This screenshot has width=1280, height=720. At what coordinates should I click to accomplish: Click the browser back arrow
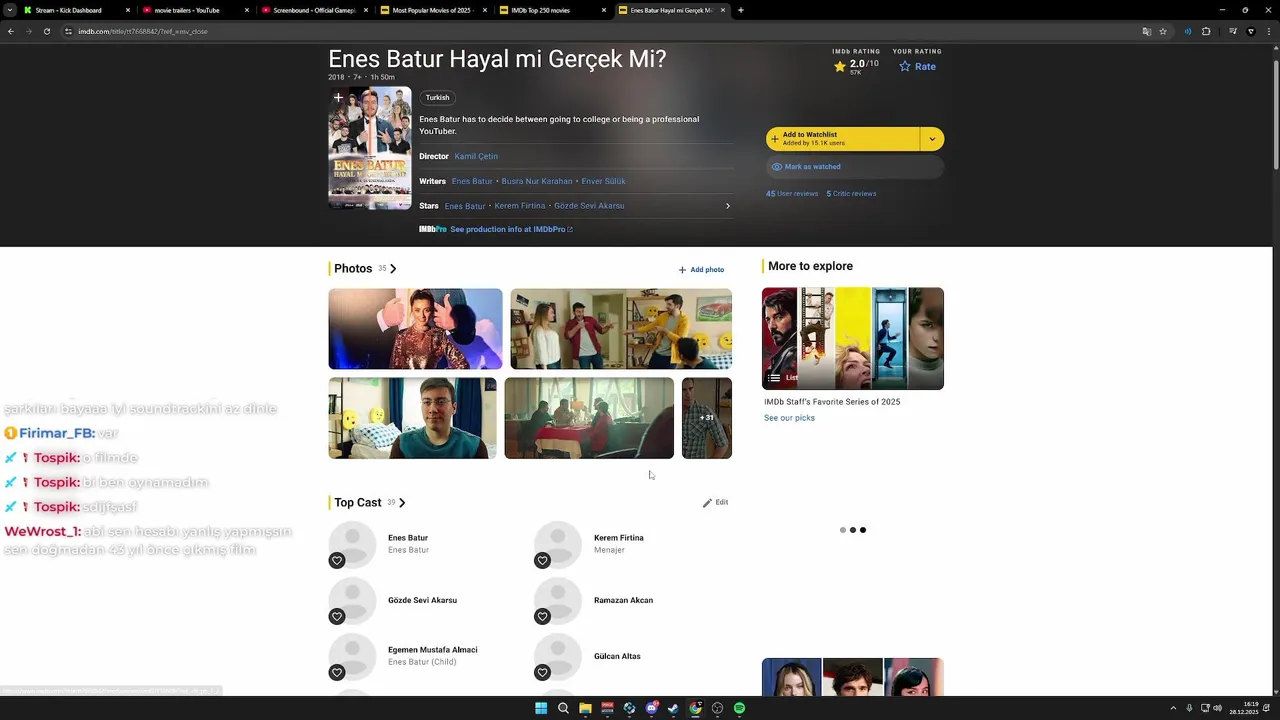coord(11,31)
